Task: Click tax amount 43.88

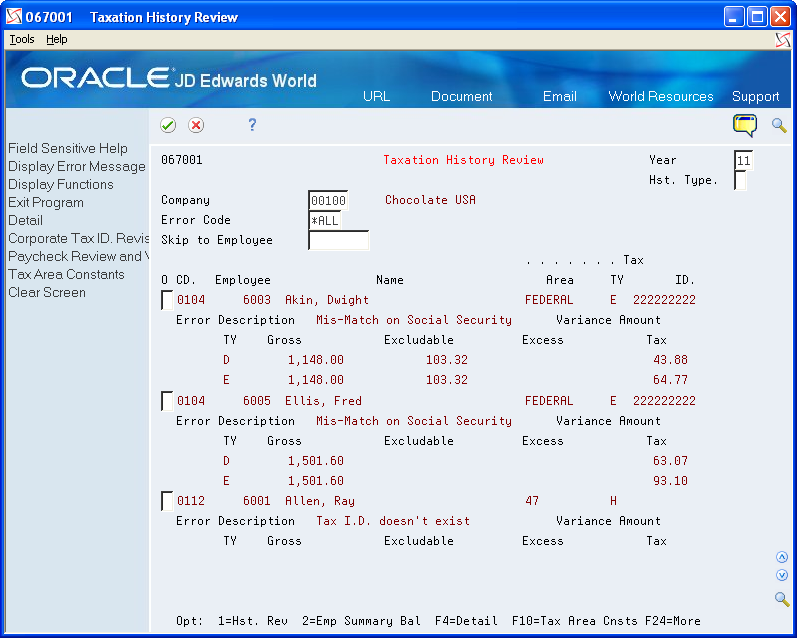Action: [x=670, y=360]
